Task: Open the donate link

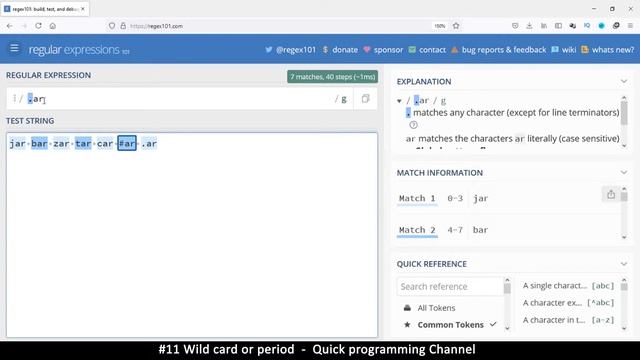Action: [340, 50]
